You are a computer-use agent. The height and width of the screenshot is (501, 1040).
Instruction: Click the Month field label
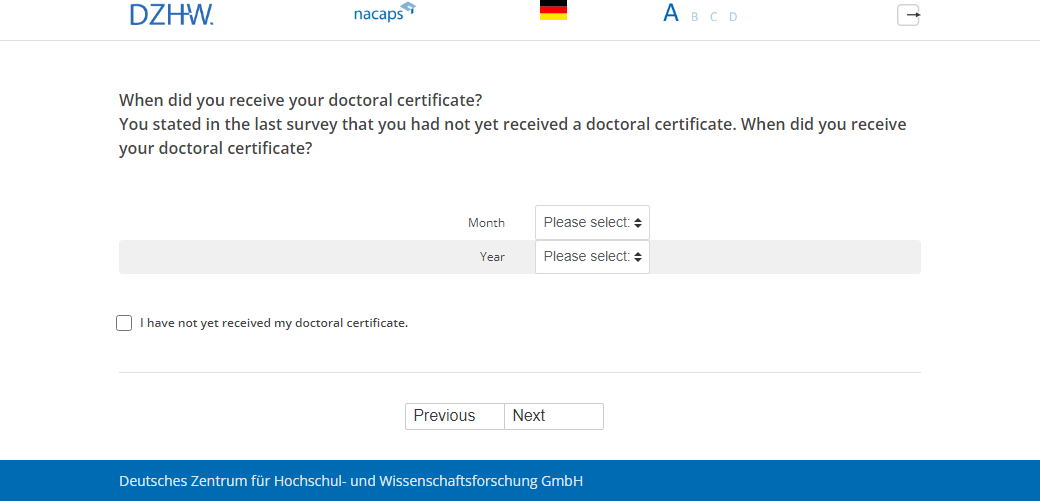point(486,223)
